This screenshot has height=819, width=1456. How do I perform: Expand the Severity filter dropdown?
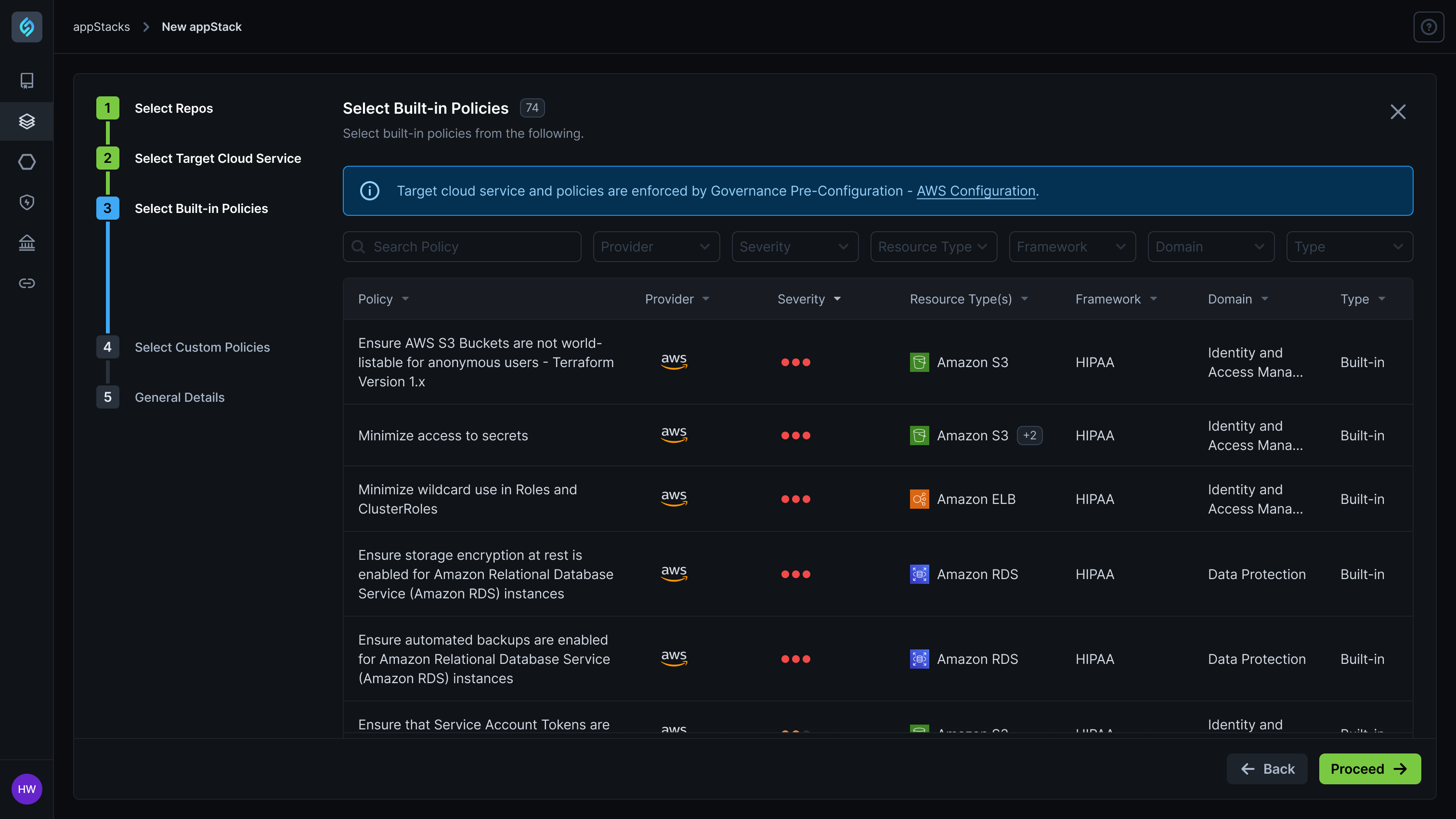[795, 247]
